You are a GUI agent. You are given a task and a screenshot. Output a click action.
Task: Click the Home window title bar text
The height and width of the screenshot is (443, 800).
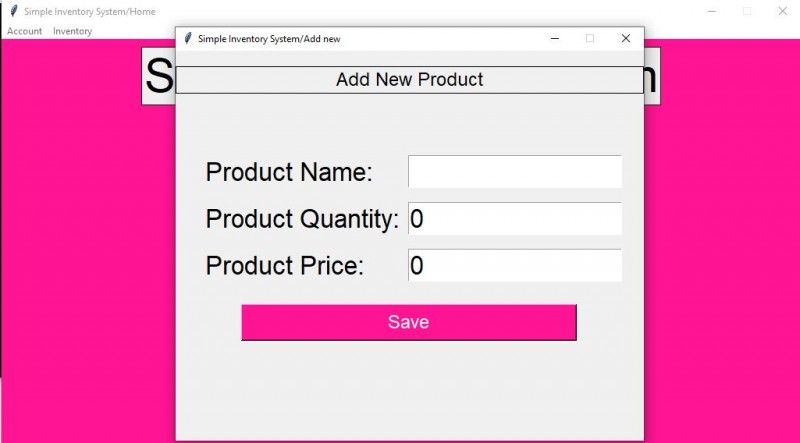pos(90,11)
